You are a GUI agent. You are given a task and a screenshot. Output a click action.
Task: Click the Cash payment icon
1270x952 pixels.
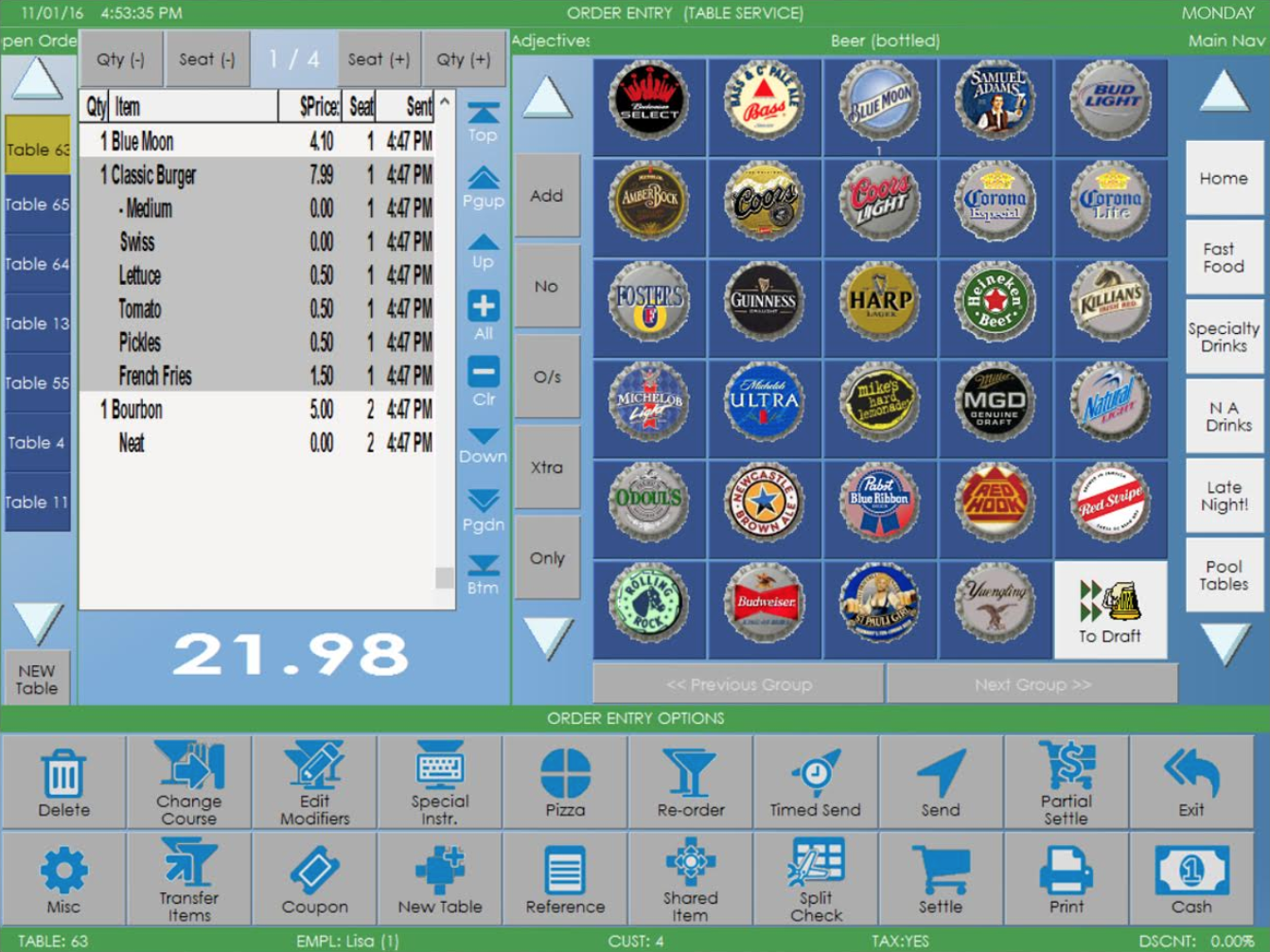[x=1191, y=879]
